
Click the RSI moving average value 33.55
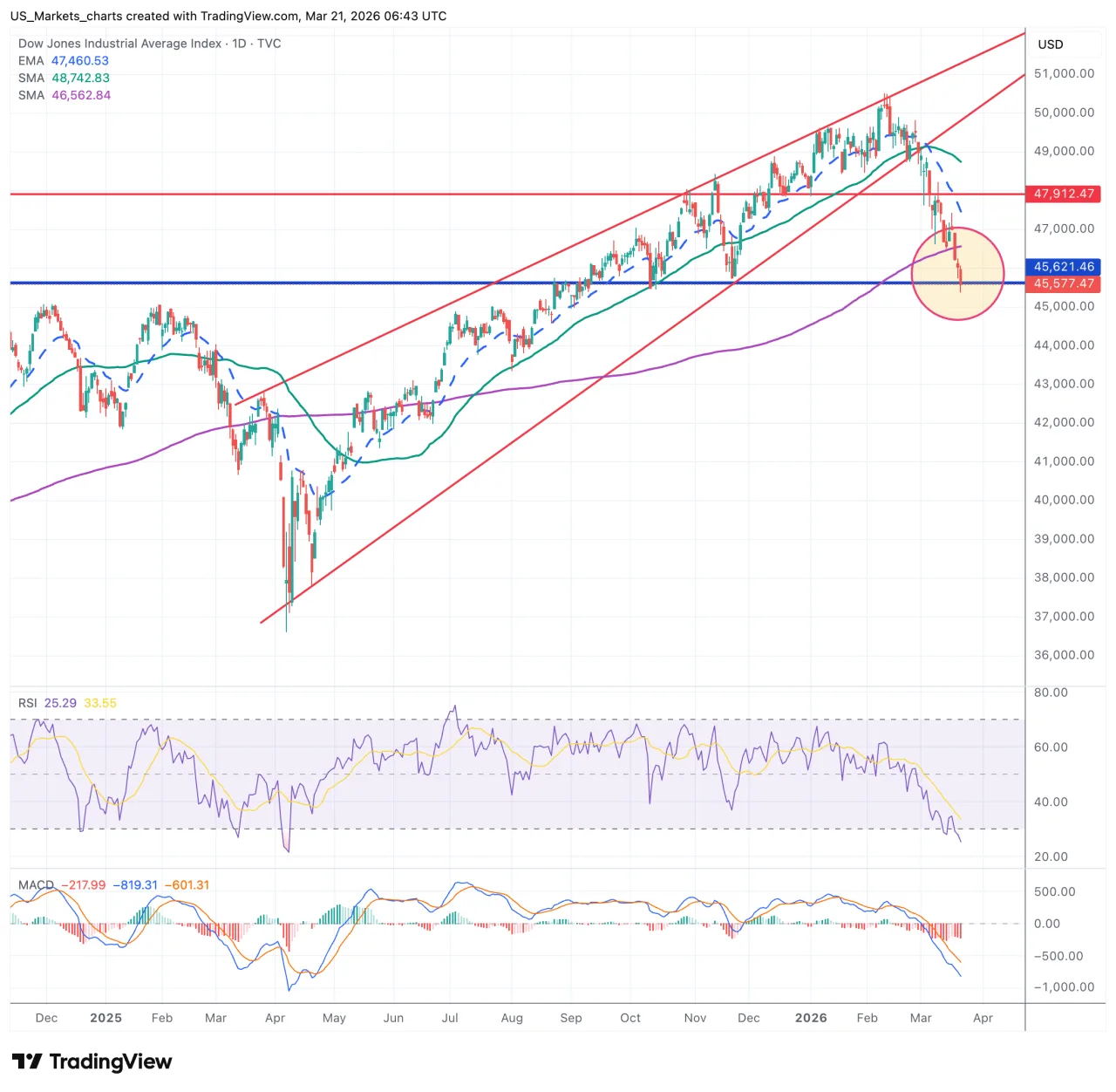pos(100,703)
